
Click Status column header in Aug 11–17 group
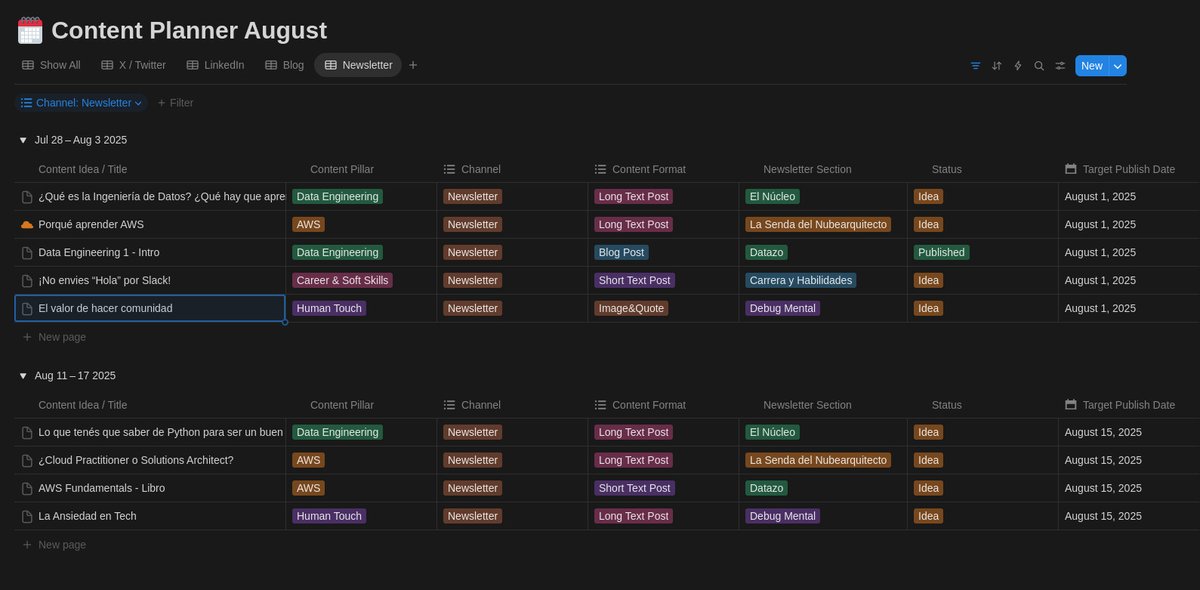click(947, 406)
